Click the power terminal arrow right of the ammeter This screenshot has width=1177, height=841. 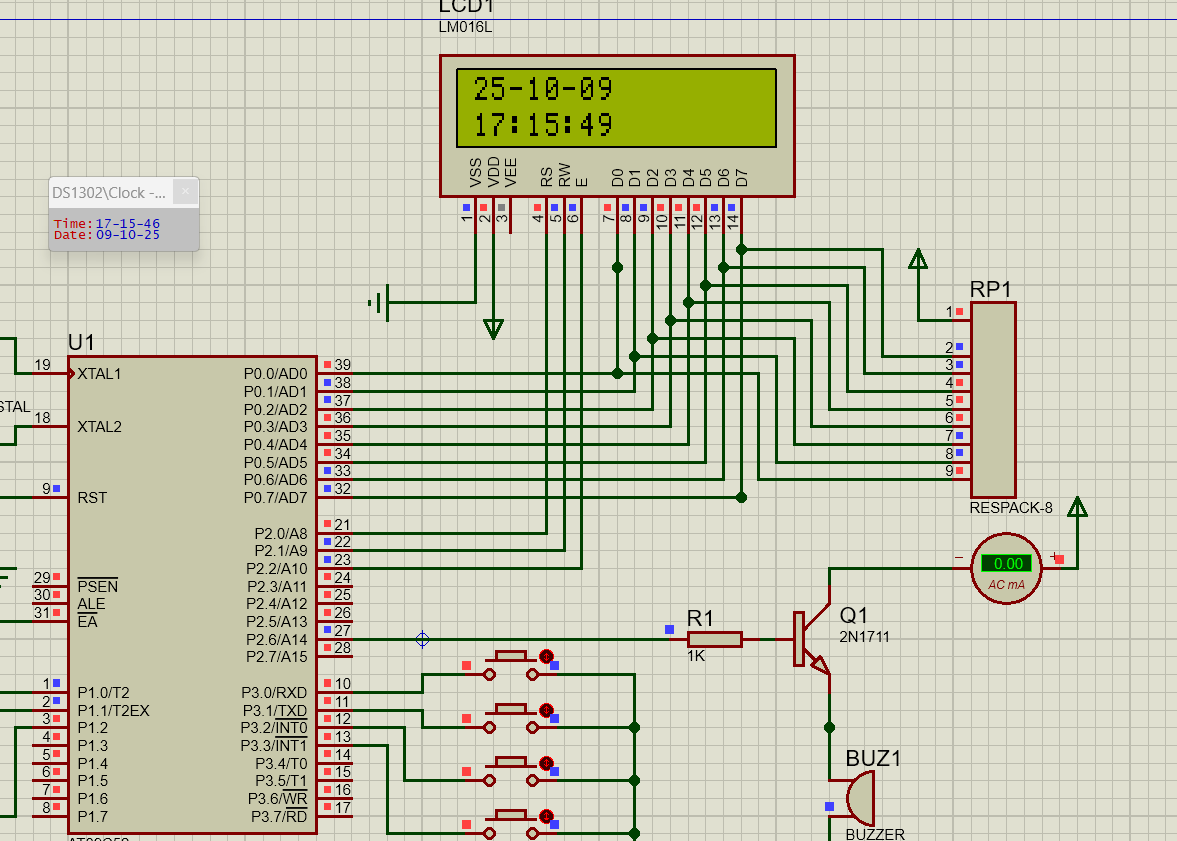coord(1077,508)
